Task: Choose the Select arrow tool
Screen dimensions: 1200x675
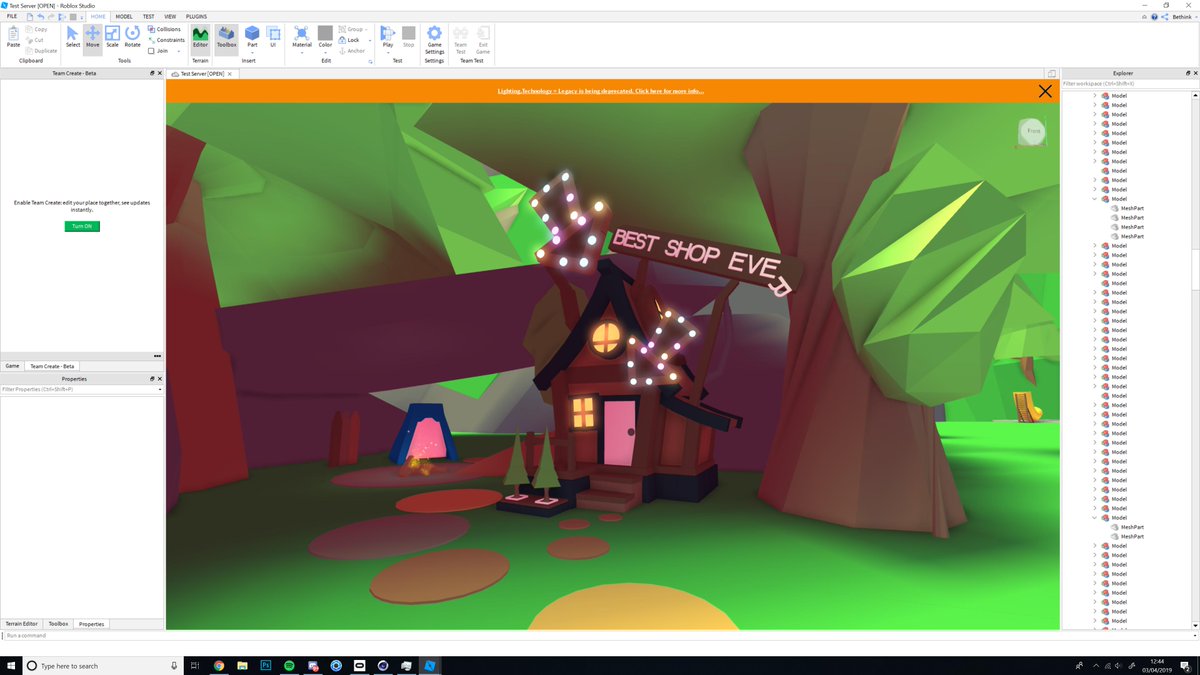Action: tap(73, 37)
